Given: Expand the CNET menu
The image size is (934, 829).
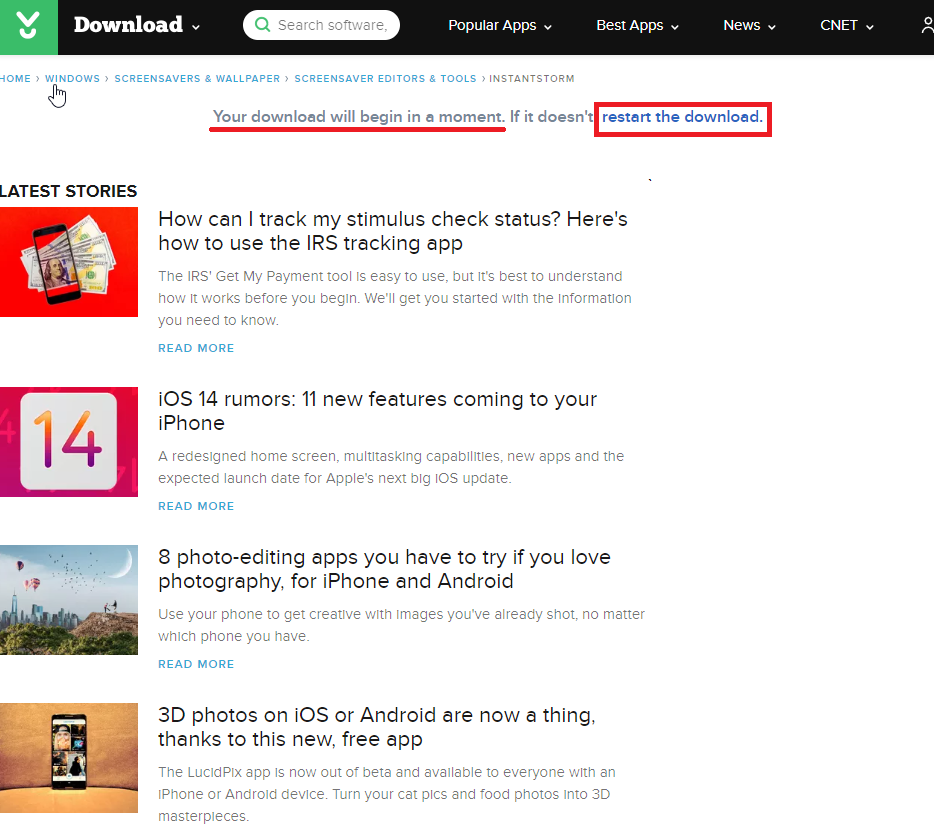Looking at the screenshot, I should point(846,26).
